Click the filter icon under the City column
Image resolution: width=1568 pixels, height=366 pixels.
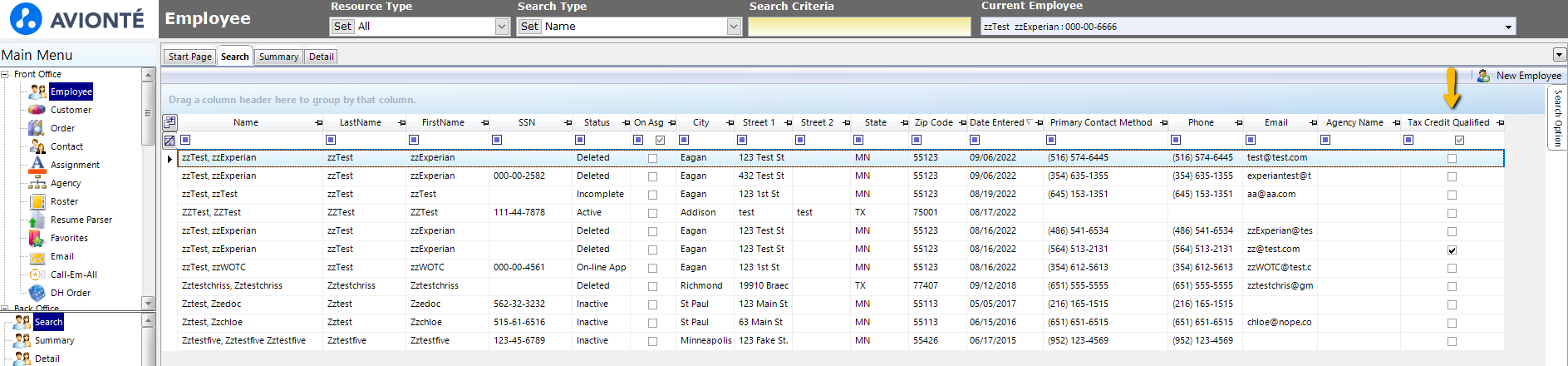684,140
